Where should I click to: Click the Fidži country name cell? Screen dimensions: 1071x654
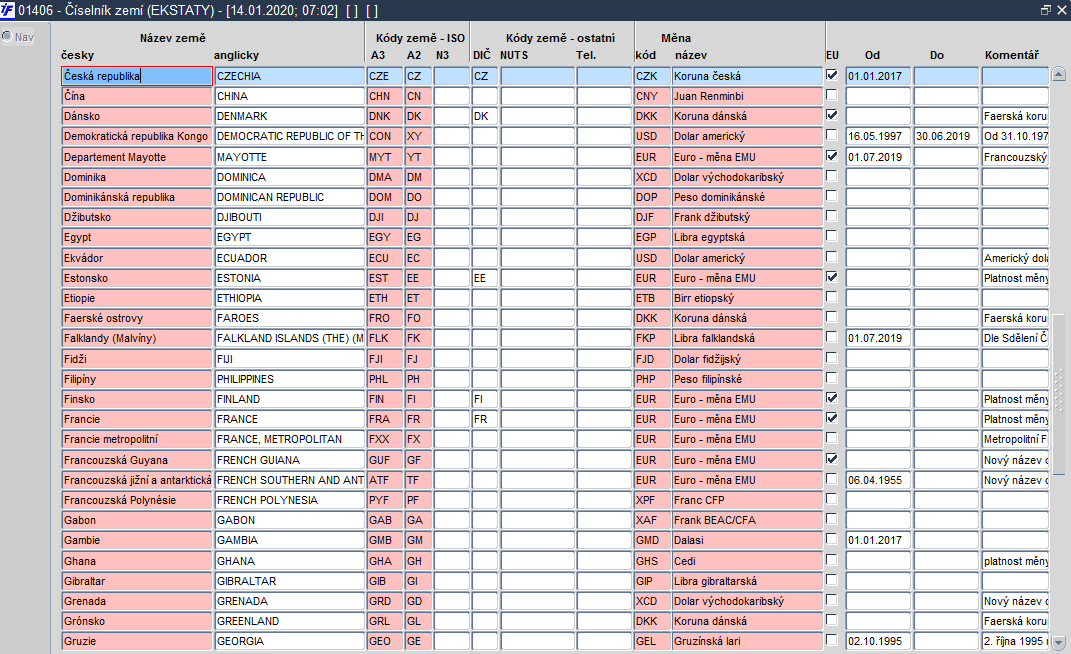(137, 359)
